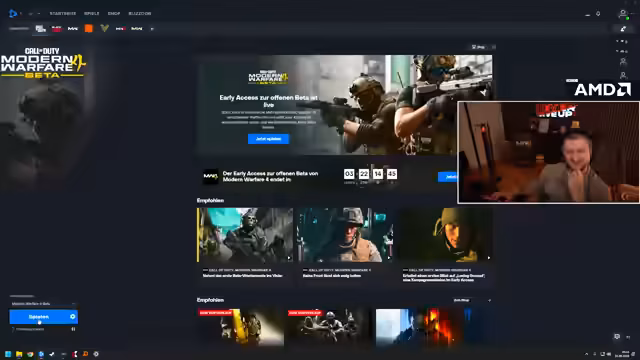Image resolution: width=640 pixels, height=360 pixels.
Task: Open the notifications bell icon
Action: pyautogui.click(x=598, y=13)
